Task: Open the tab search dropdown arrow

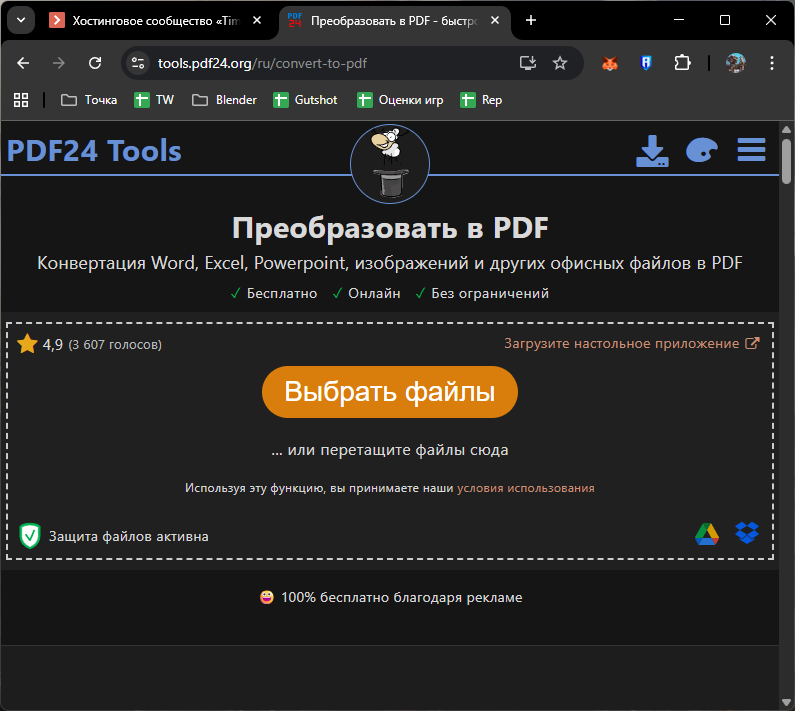Action: click(21, 20)
